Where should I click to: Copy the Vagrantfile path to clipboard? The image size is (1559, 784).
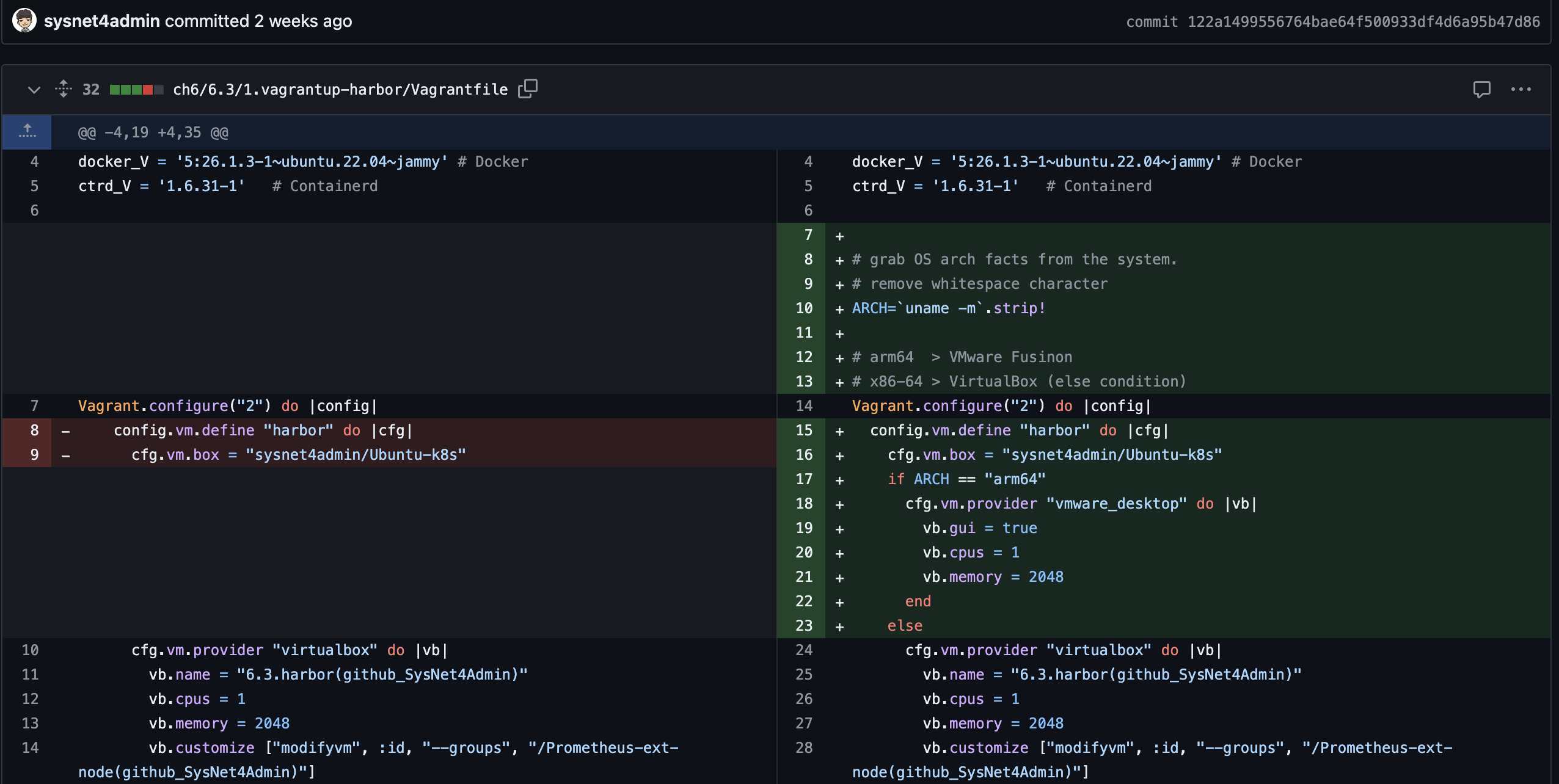click(528, 89)
